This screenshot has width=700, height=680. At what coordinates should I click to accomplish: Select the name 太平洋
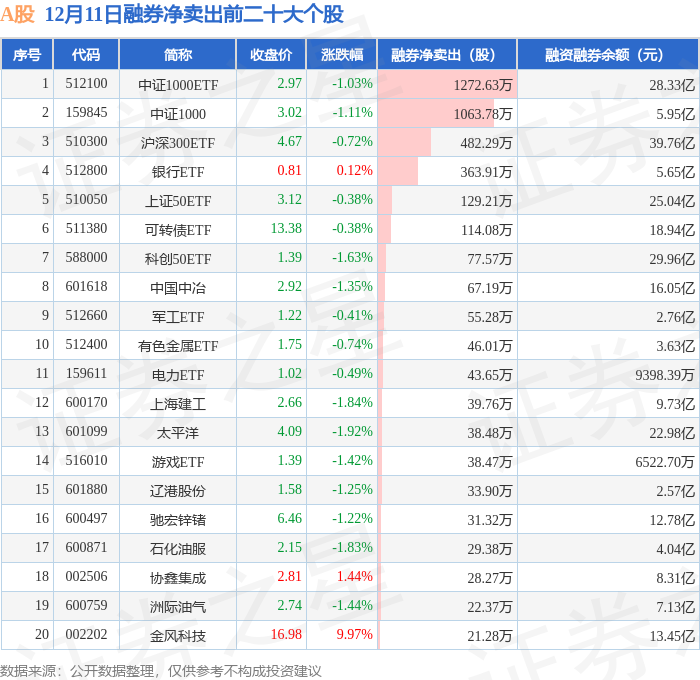click(x=178, y=433)
